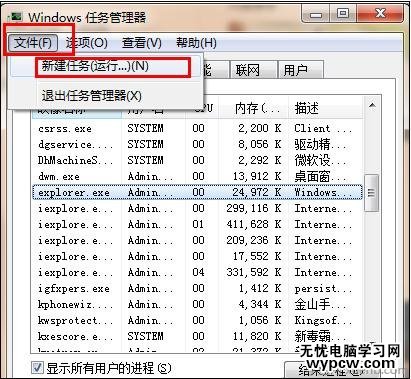Open the 帮助(H) menu
Viewport: 411px width, 379px height.
pyautogui.click(x=196, y=43)
